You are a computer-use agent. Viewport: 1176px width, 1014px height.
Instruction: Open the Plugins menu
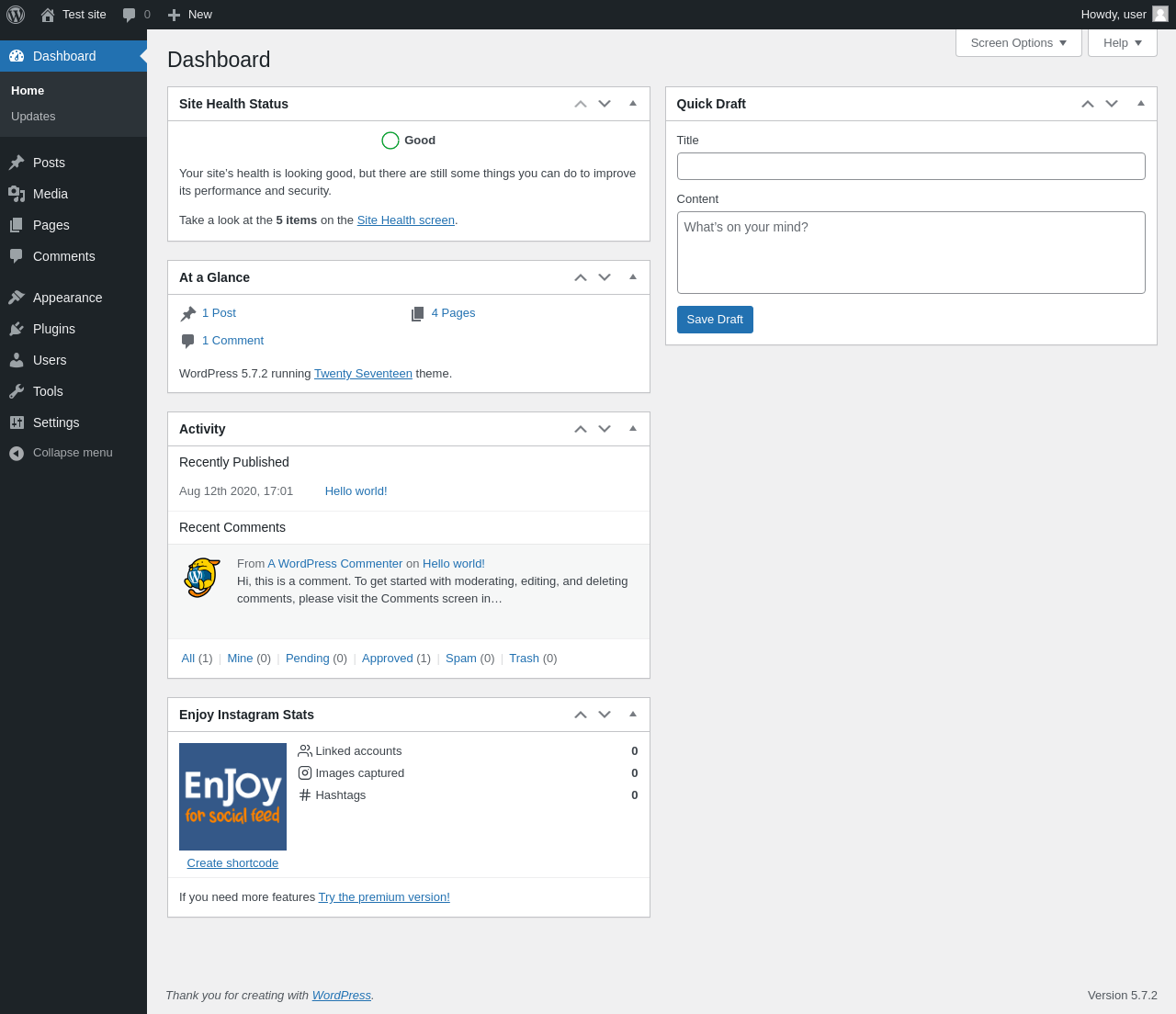coord(73,329)
